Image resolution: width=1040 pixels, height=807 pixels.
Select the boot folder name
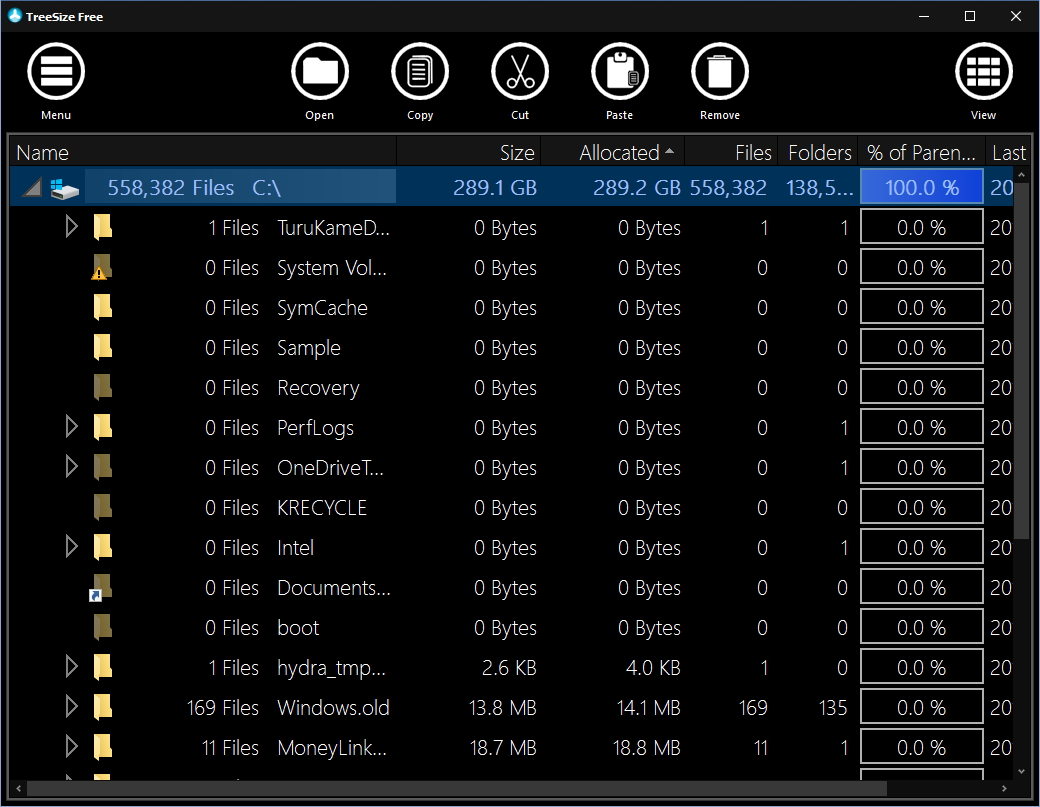(298, 628)
